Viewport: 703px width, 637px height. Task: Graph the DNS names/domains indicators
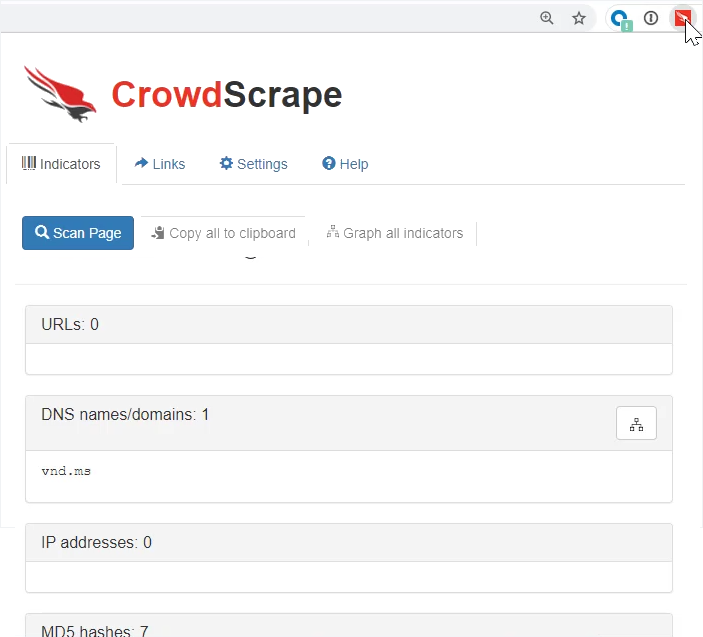click(x=636, y=423)
